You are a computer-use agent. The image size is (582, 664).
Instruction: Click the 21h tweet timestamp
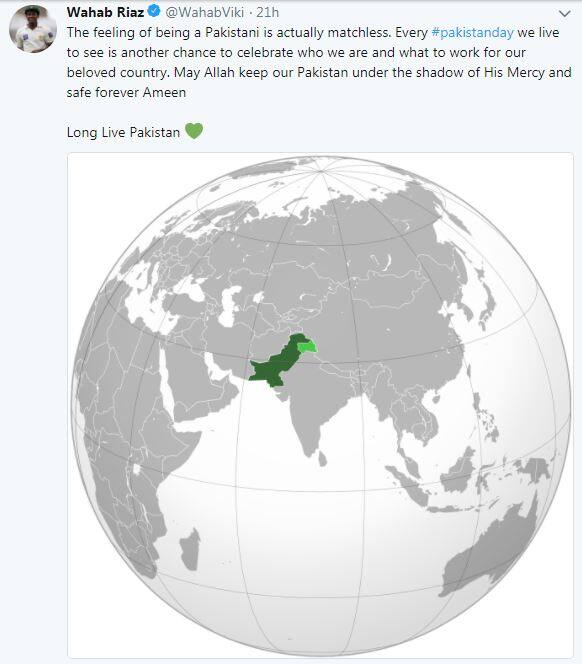pyautogui.click(x=268, y=12)
